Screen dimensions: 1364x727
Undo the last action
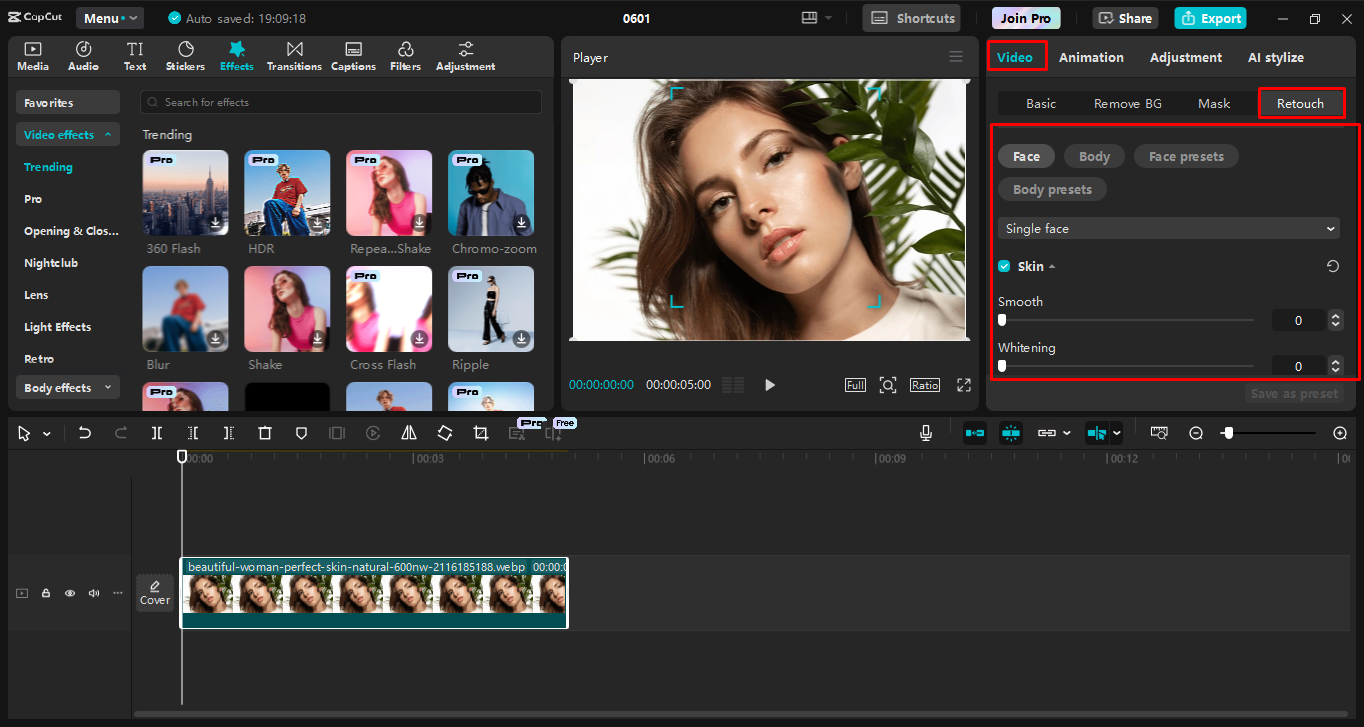point(85,433)
